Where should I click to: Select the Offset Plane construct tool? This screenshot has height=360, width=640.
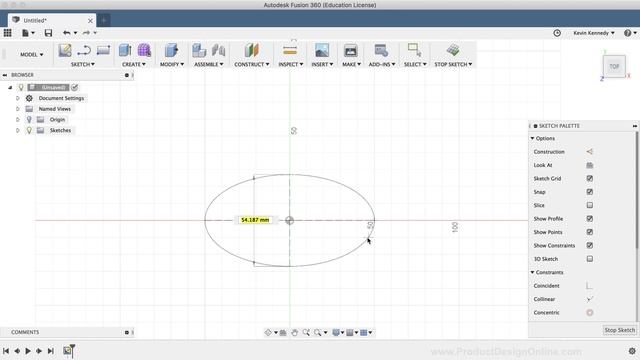pyautogui.click(x=251, y=50)
